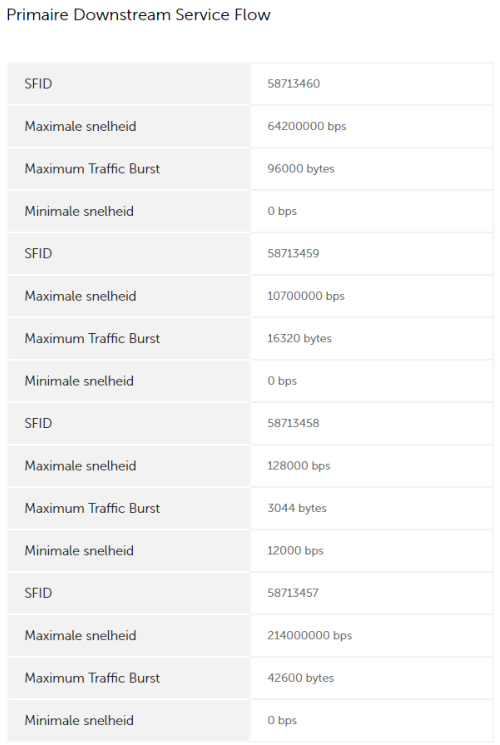The width and height of the screenshot is (500, 745).
Task: Click the 12000 bps minimale snelheid value
Action: tap(295, 551)
